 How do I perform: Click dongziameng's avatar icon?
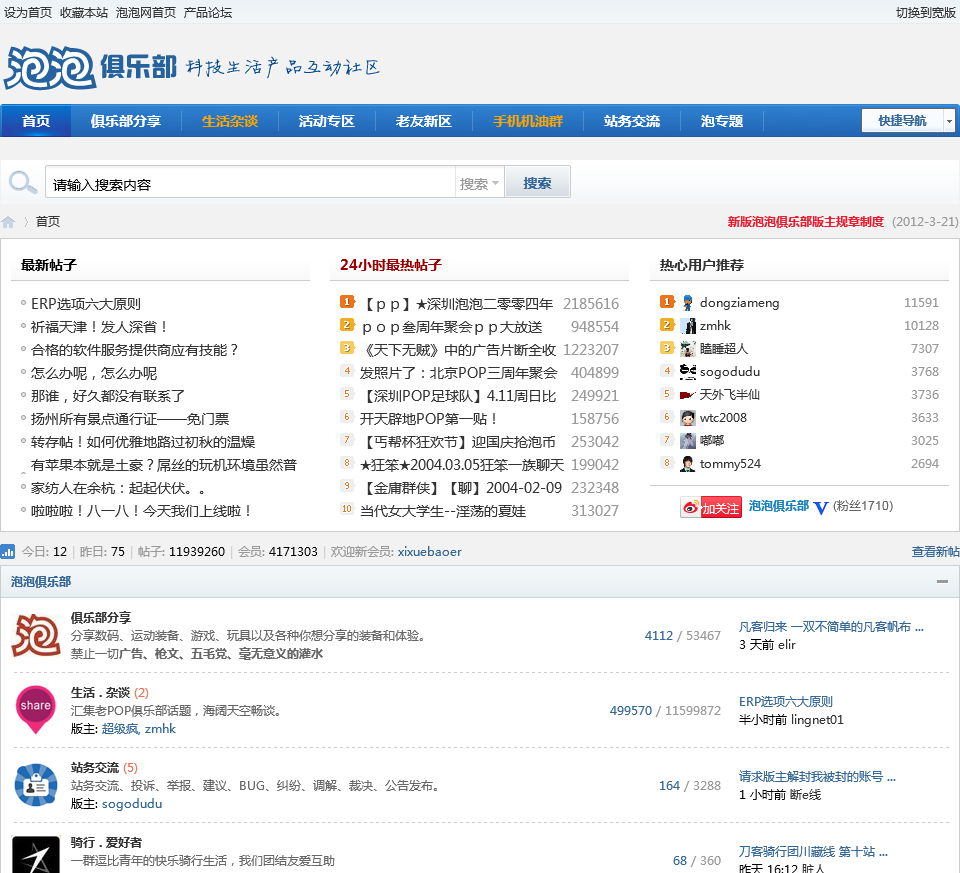tap(688, 302)
